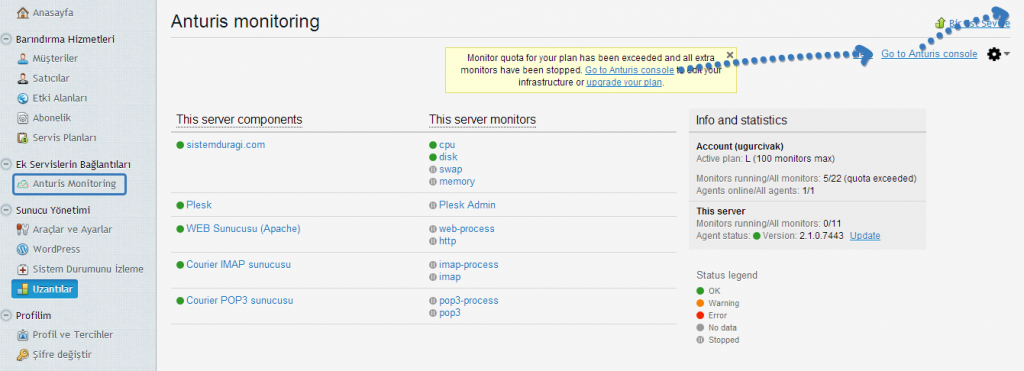1024x371 pixels.
Task: Open the imap monitor link
Action: tap(449, 277)
